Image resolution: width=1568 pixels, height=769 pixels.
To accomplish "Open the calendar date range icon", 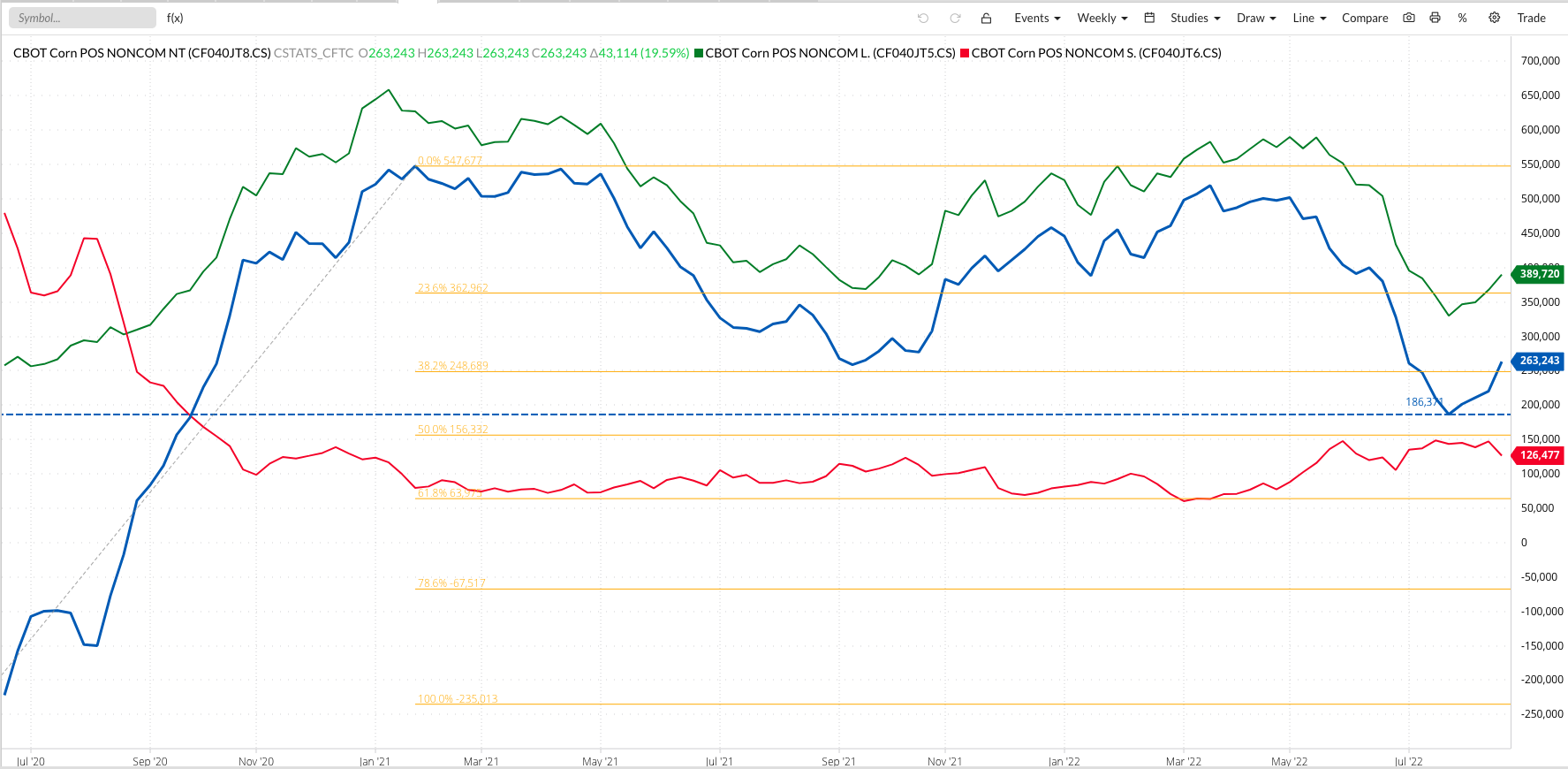I will point(1149,18).
